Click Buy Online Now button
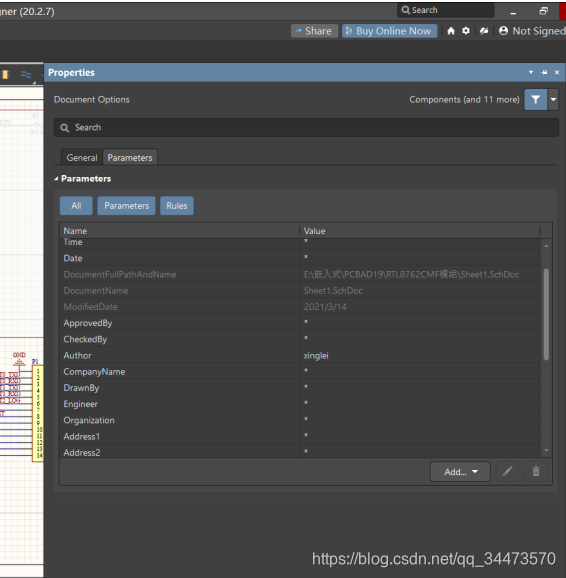Screen dimensions: 566x578 coord(389,31)
